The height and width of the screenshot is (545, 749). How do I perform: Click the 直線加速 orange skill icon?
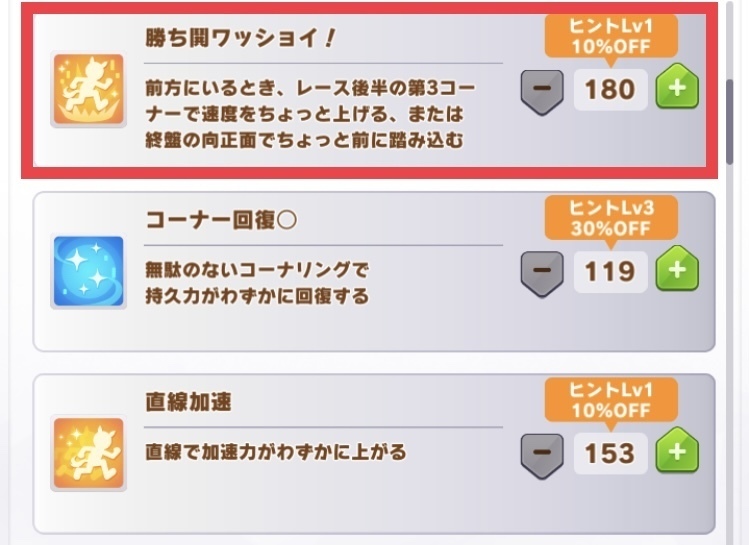tap(88, 453)
